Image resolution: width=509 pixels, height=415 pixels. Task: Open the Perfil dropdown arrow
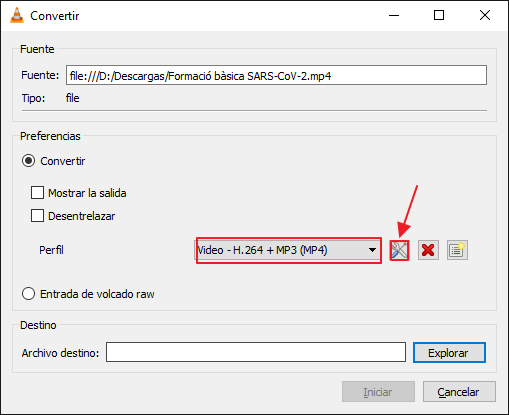pos(372,250)
